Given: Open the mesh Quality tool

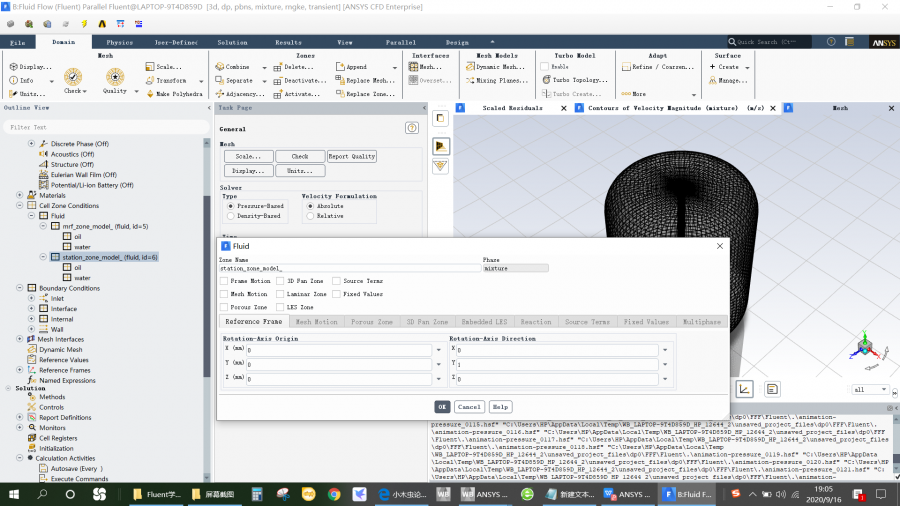Looking at the screenshot, I should coord(115,77).
